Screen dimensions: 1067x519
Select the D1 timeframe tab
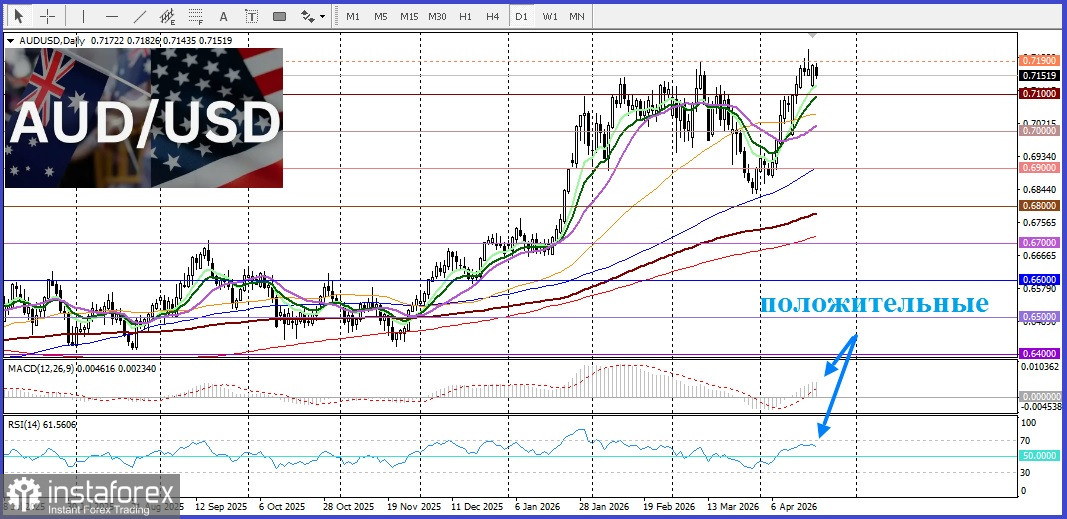(x=521, y=16)
